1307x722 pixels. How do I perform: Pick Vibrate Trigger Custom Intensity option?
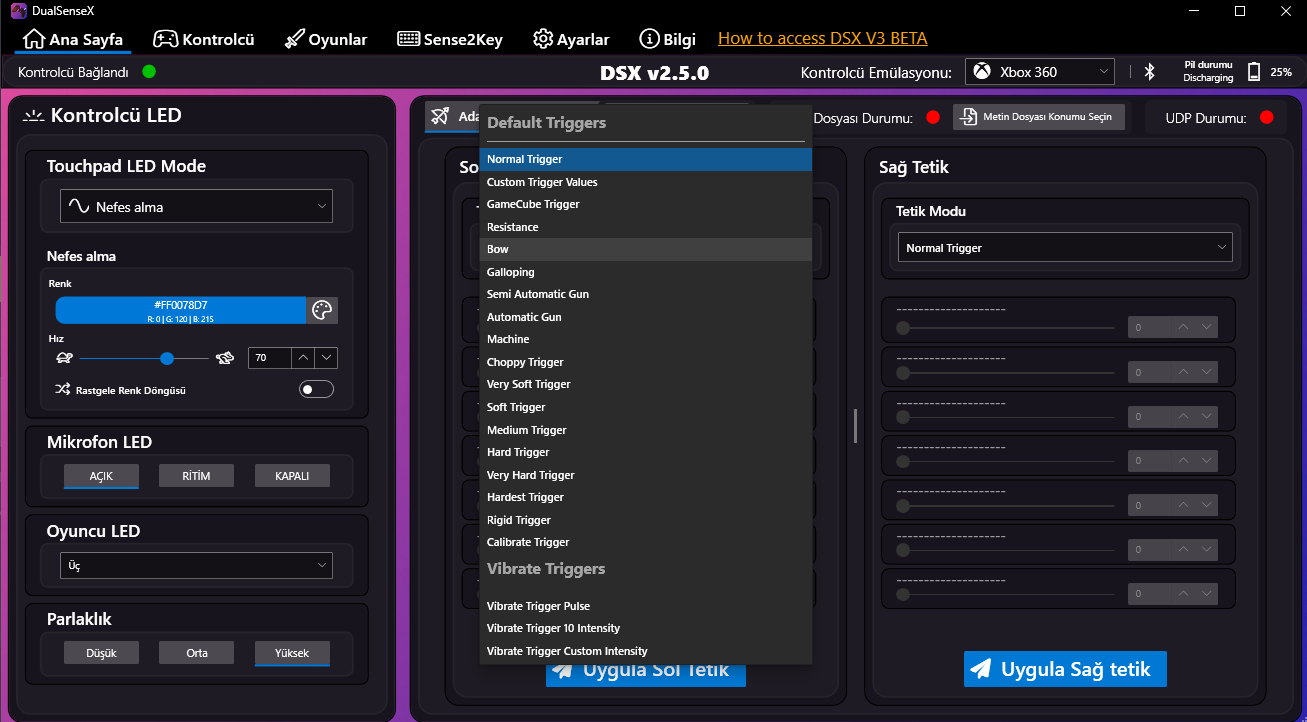click(645, 651)
